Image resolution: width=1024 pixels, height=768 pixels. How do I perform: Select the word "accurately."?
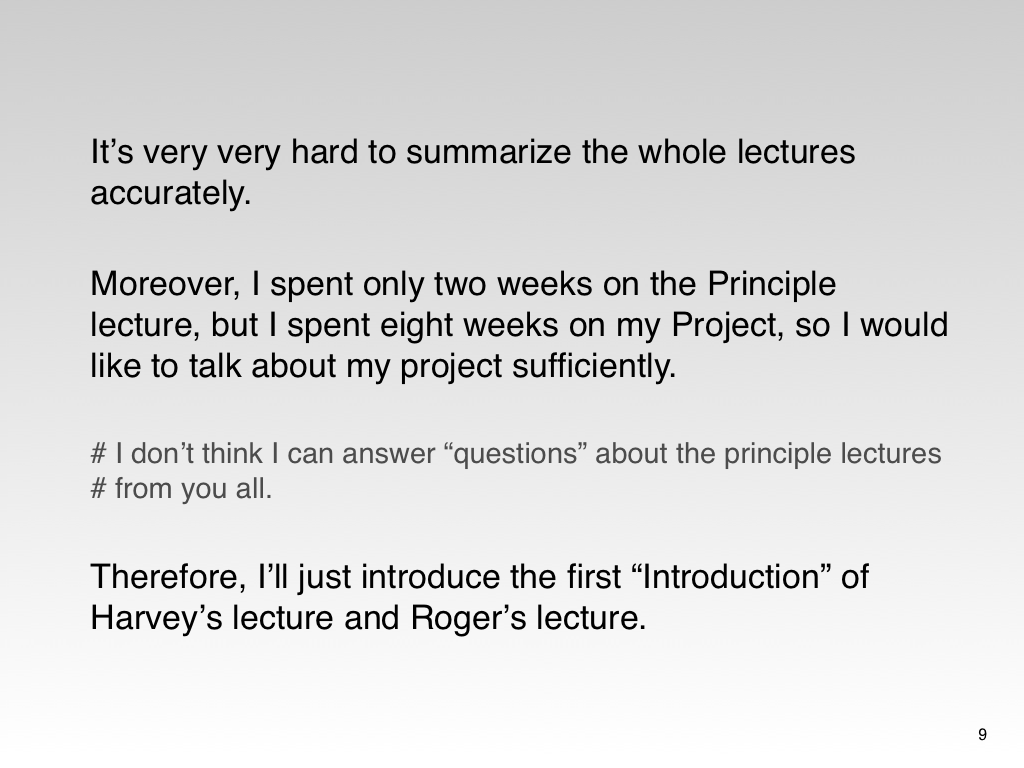[x=170, y=193]
